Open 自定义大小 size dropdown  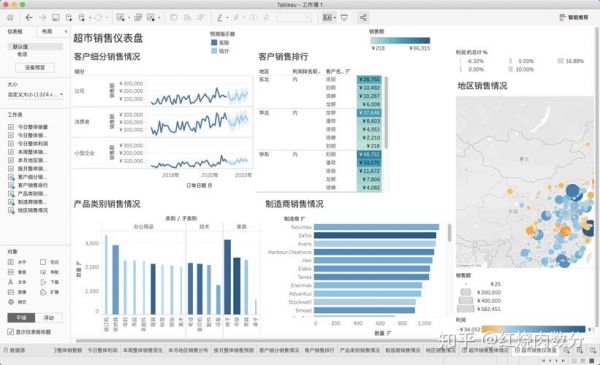pyautogui.click(x=35, y=94)
